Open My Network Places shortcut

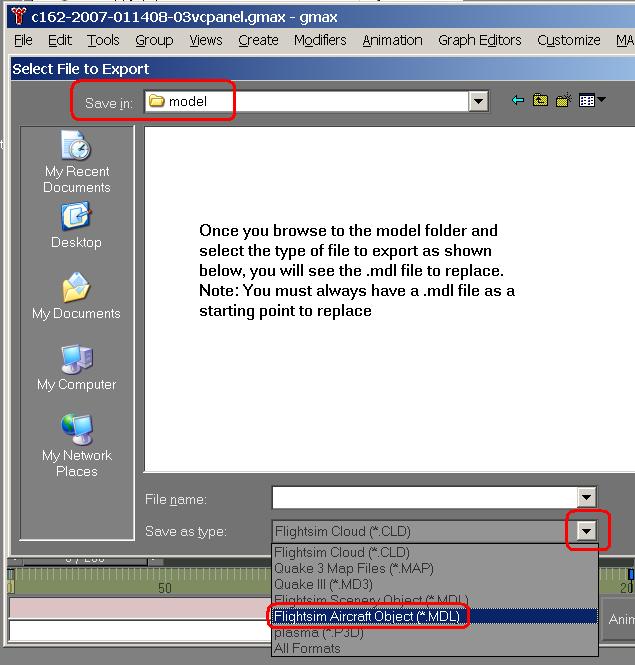point(77,445)
